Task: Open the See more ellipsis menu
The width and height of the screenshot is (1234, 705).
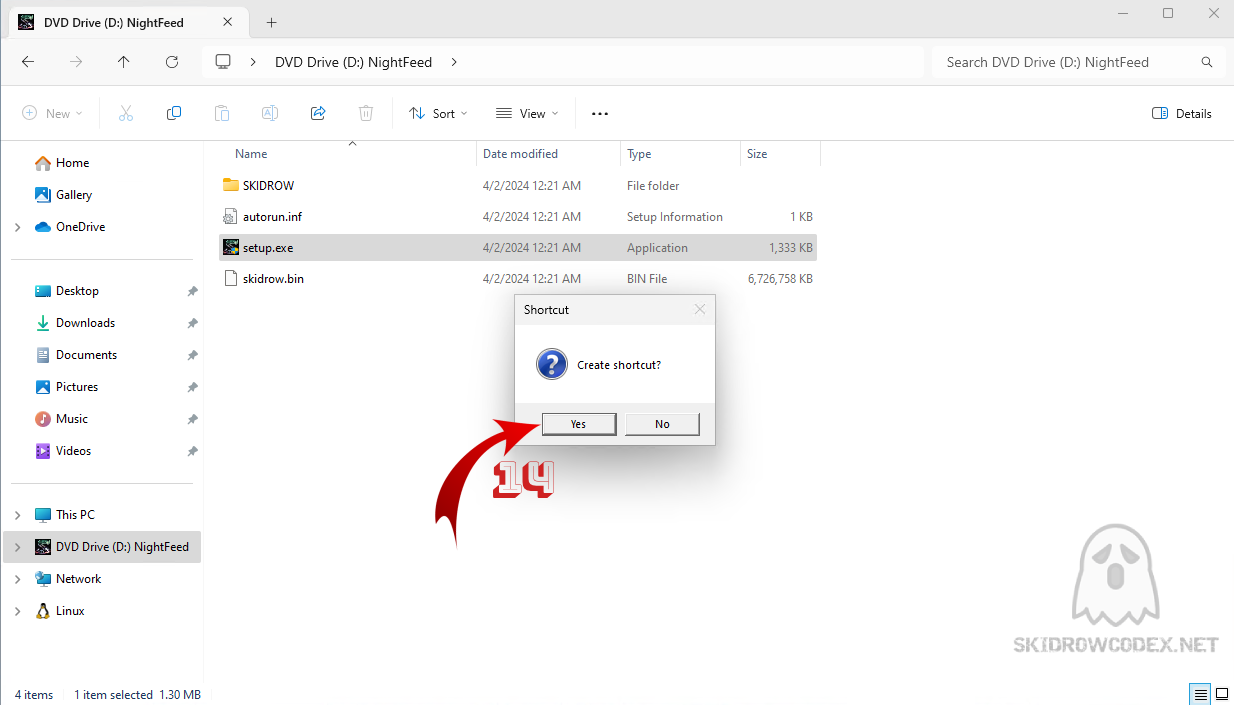Action: click(600, 113)
